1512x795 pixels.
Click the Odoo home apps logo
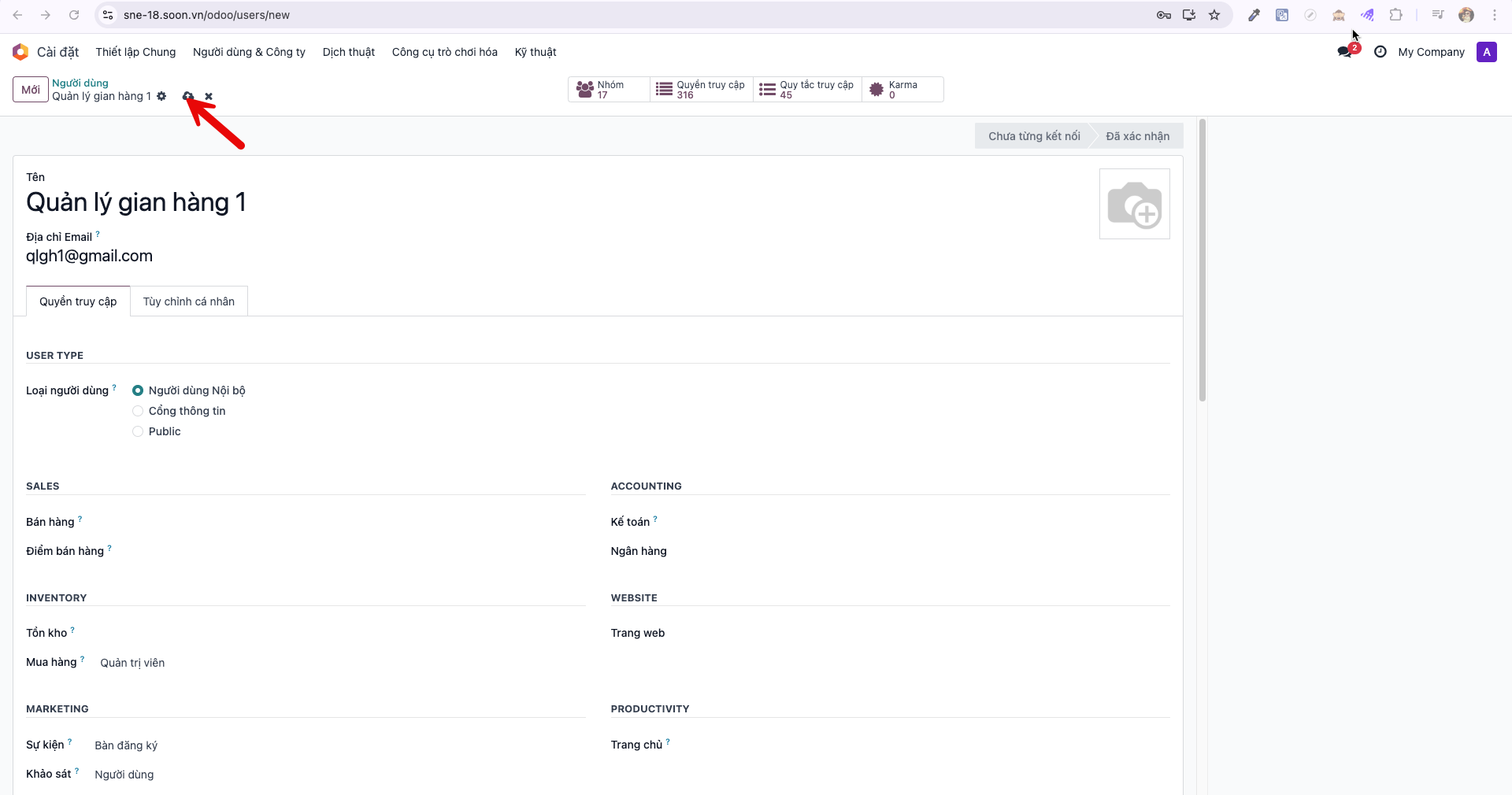click(20, 52)
